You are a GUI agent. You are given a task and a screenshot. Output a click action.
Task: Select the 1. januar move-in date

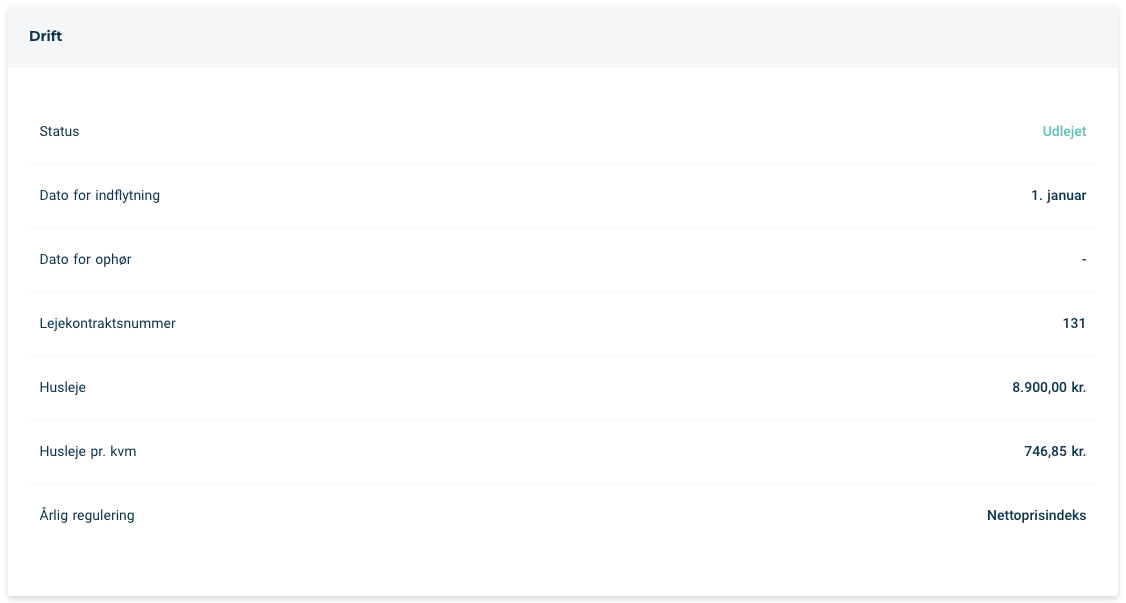[x=1058, y=195]
